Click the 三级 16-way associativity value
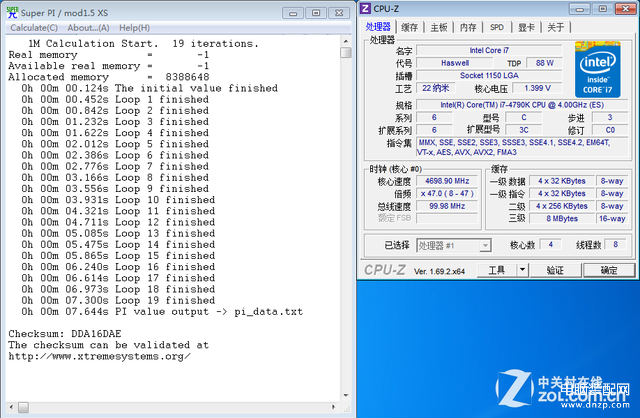The height and width of the screenshot is (418, 640). click(612, 218)
